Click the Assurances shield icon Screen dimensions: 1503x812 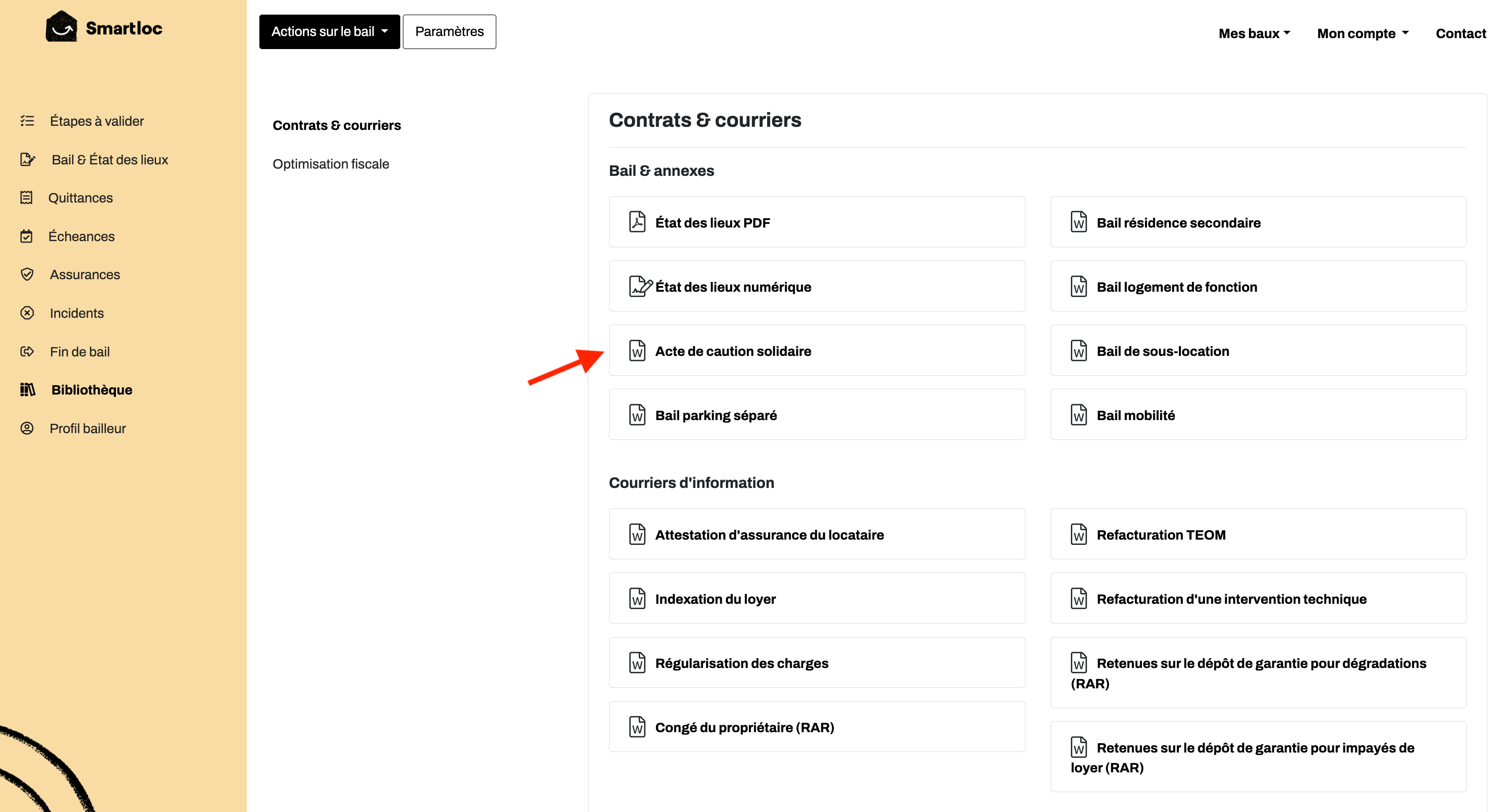click(x=27, y=274)
